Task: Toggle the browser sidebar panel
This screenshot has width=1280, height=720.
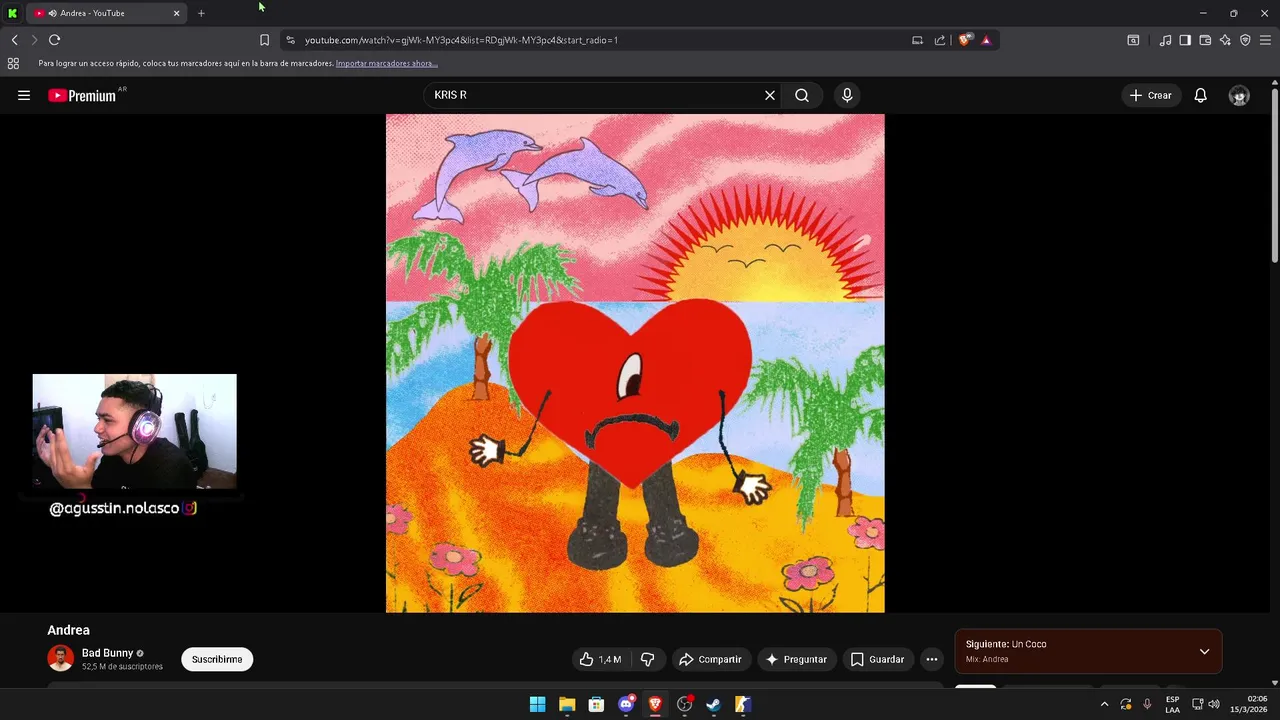Action: [1185, 40]
